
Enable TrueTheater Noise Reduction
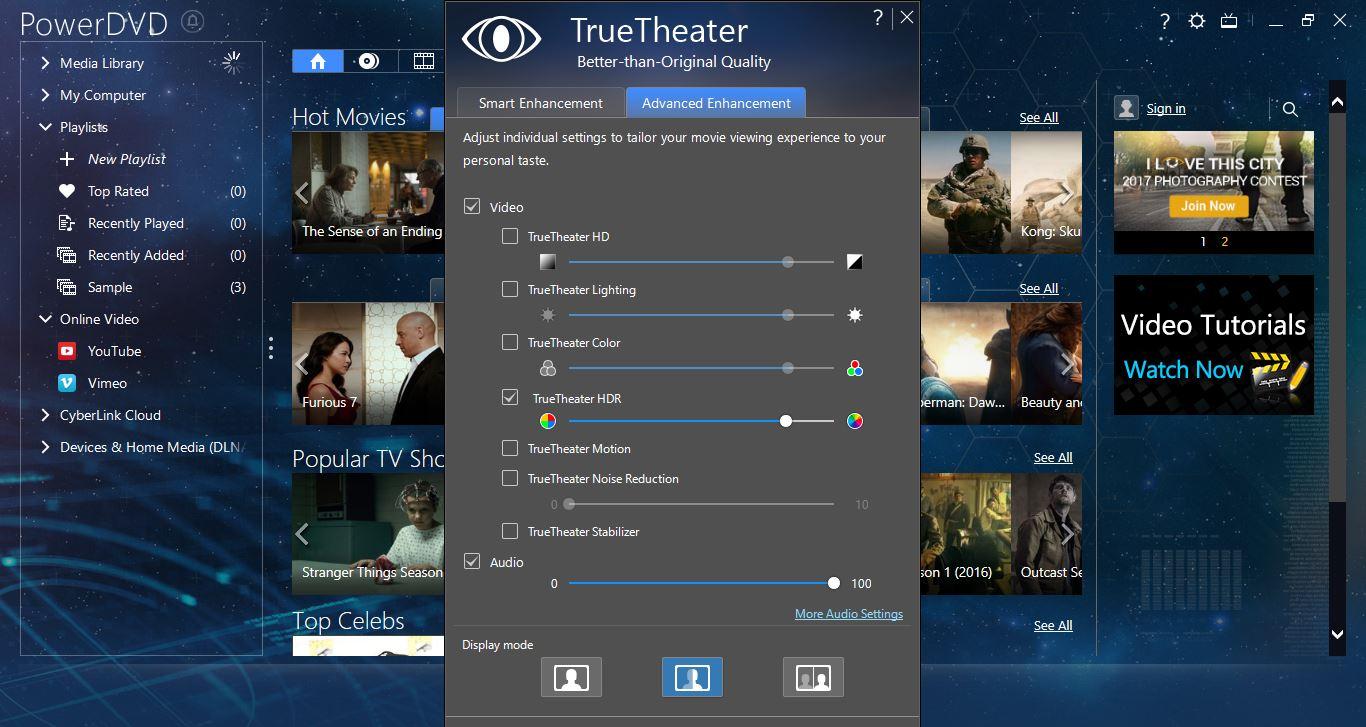click(x=510, y=479)
